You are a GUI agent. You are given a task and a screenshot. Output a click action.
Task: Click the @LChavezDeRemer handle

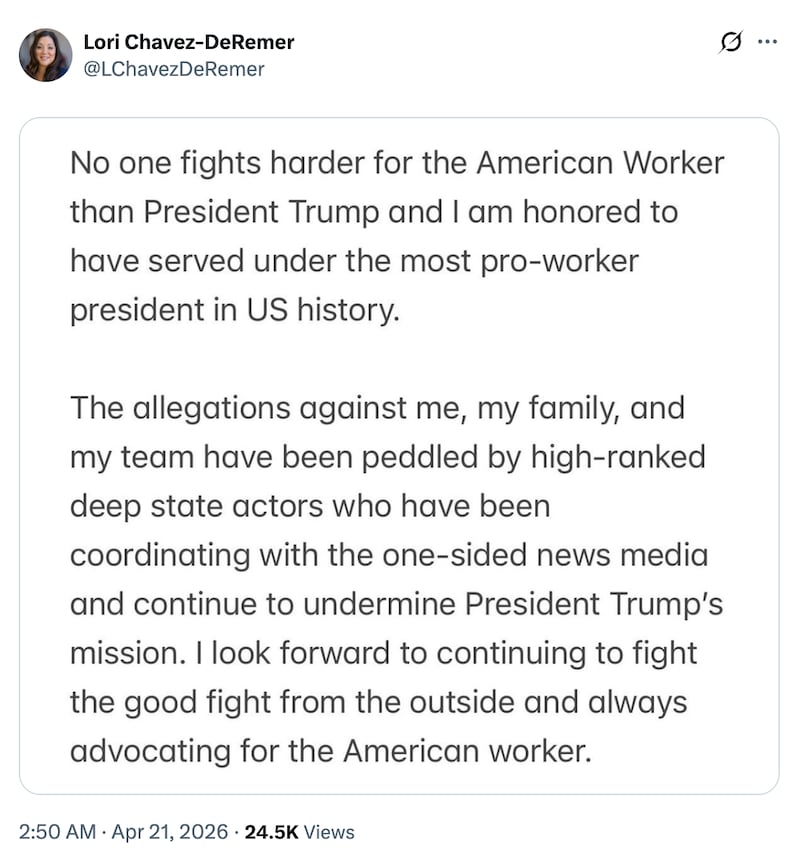point(171,69)
